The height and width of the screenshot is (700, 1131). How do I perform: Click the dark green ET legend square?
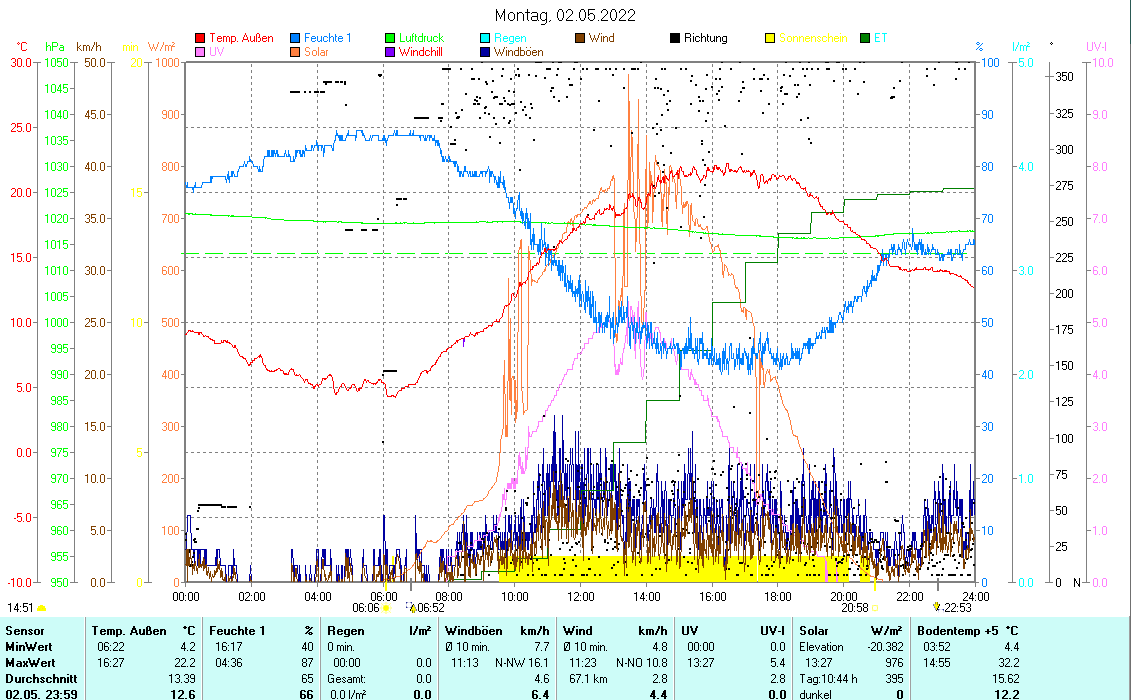click(x=865, y=38)
